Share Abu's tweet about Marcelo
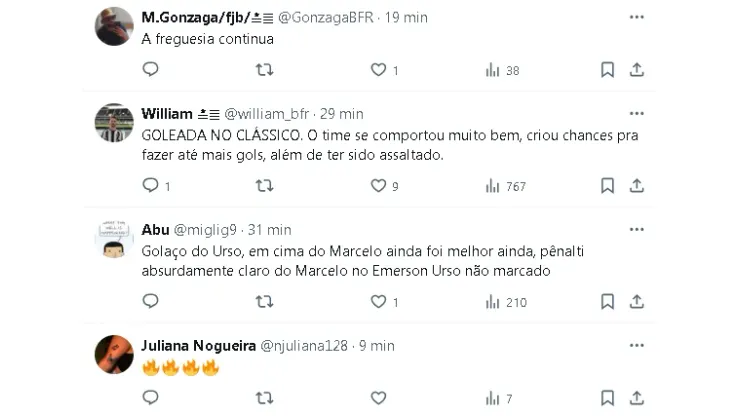 (x=636, y=301)
